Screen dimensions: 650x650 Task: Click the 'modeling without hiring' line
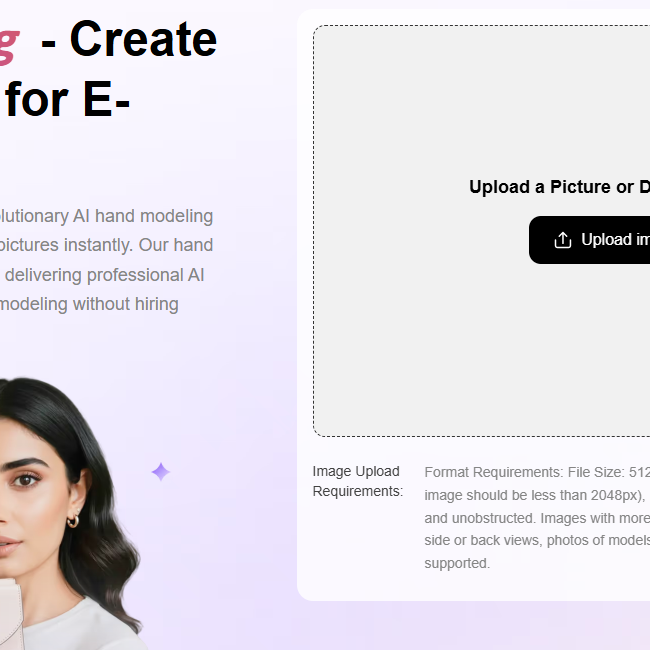[89, 304]
